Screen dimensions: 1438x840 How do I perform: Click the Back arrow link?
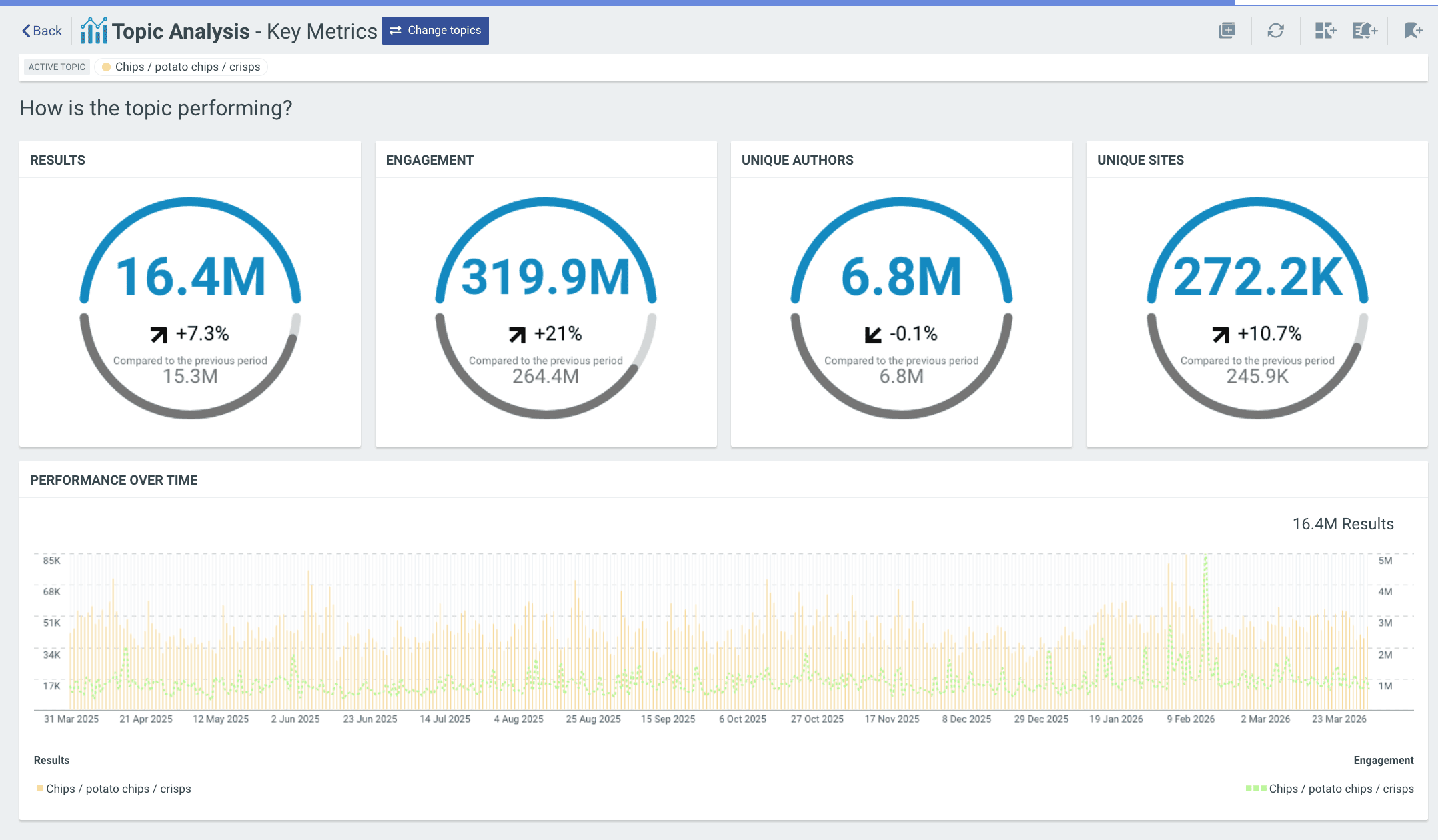(x=41, y=31)
